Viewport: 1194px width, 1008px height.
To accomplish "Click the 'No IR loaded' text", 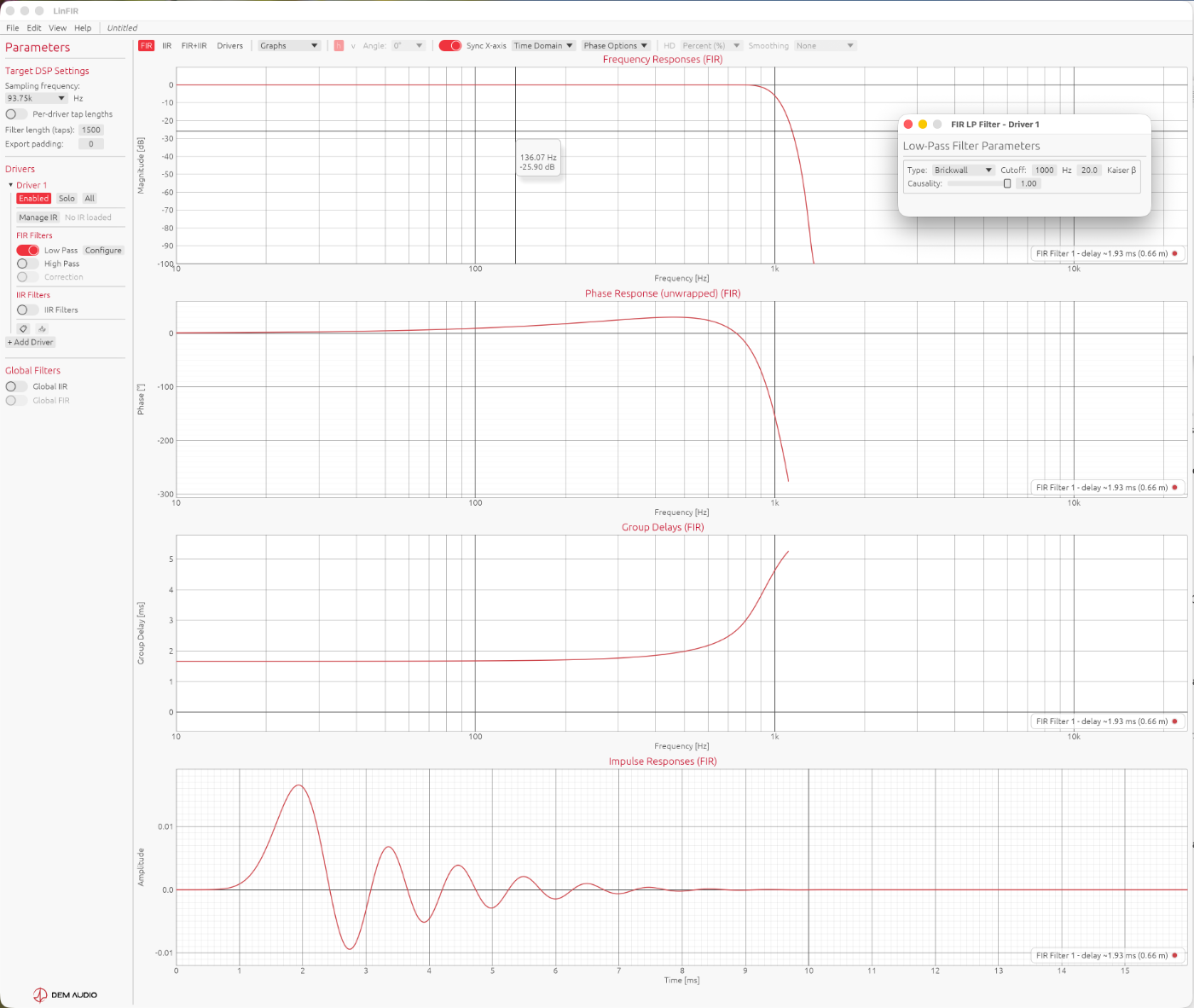I will [x=89, y=217].
